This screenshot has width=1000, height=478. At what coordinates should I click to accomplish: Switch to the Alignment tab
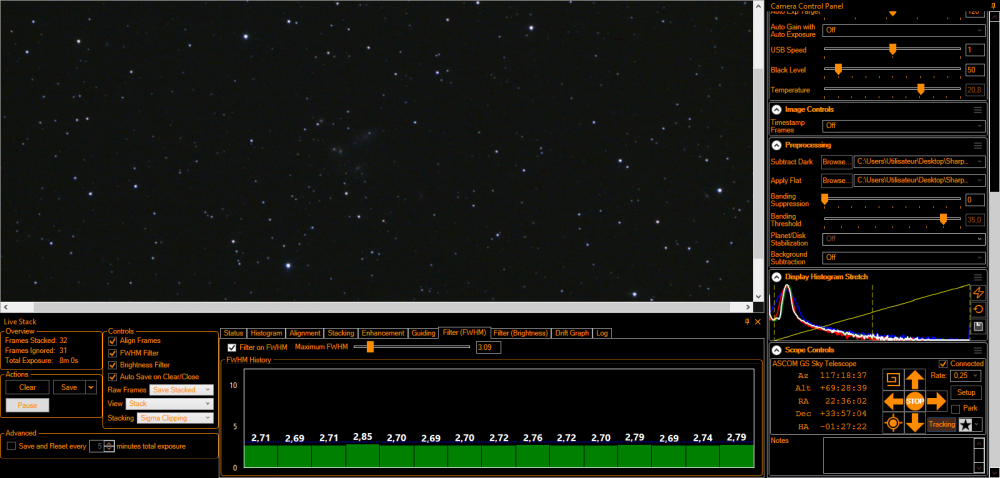[305, 333]
